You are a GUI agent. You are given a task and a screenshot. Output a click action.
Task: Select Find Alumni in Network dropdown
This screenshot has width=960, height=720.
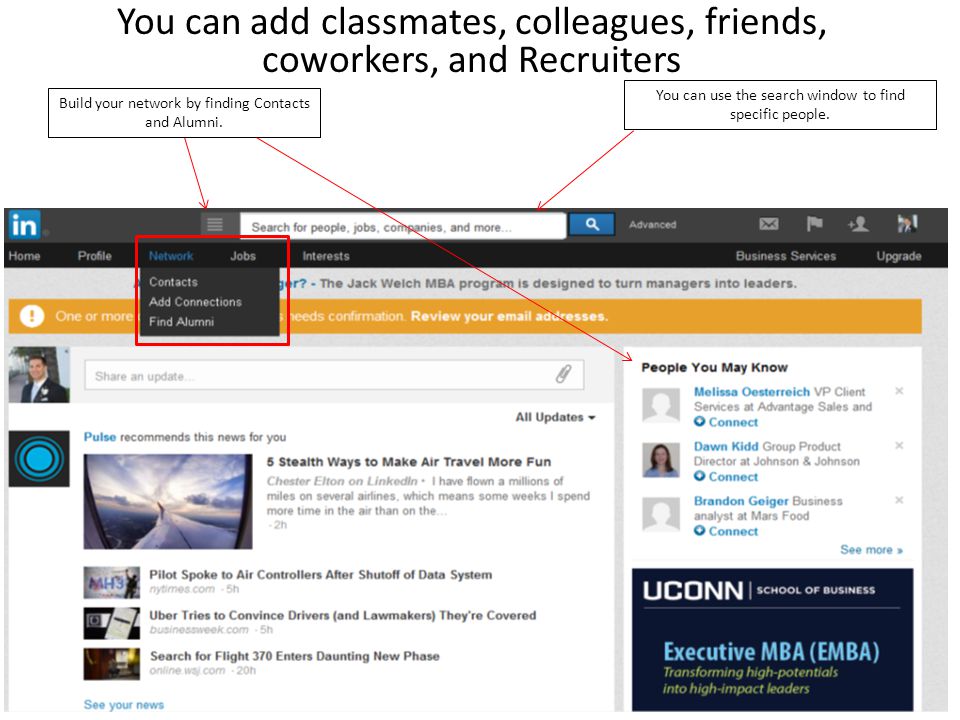click(x=181, y=321)
